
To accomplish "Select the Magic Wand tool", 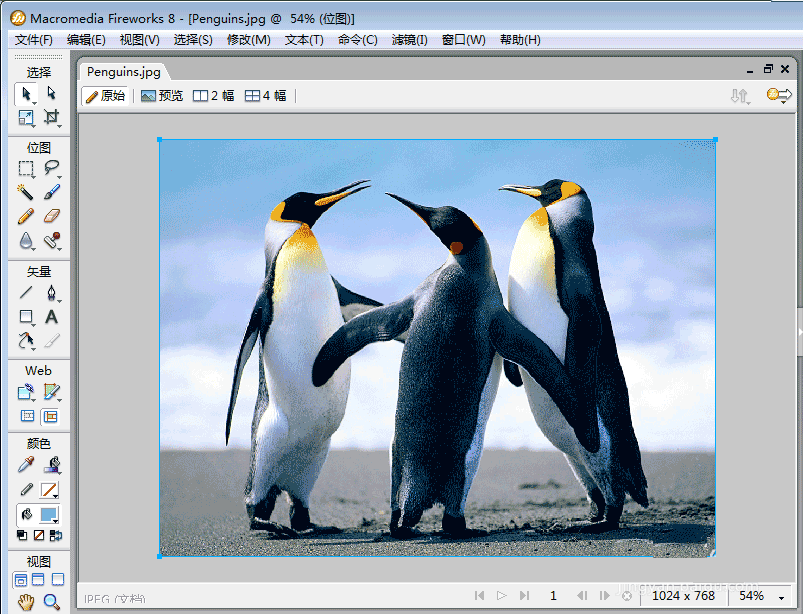I will [26, 192].
